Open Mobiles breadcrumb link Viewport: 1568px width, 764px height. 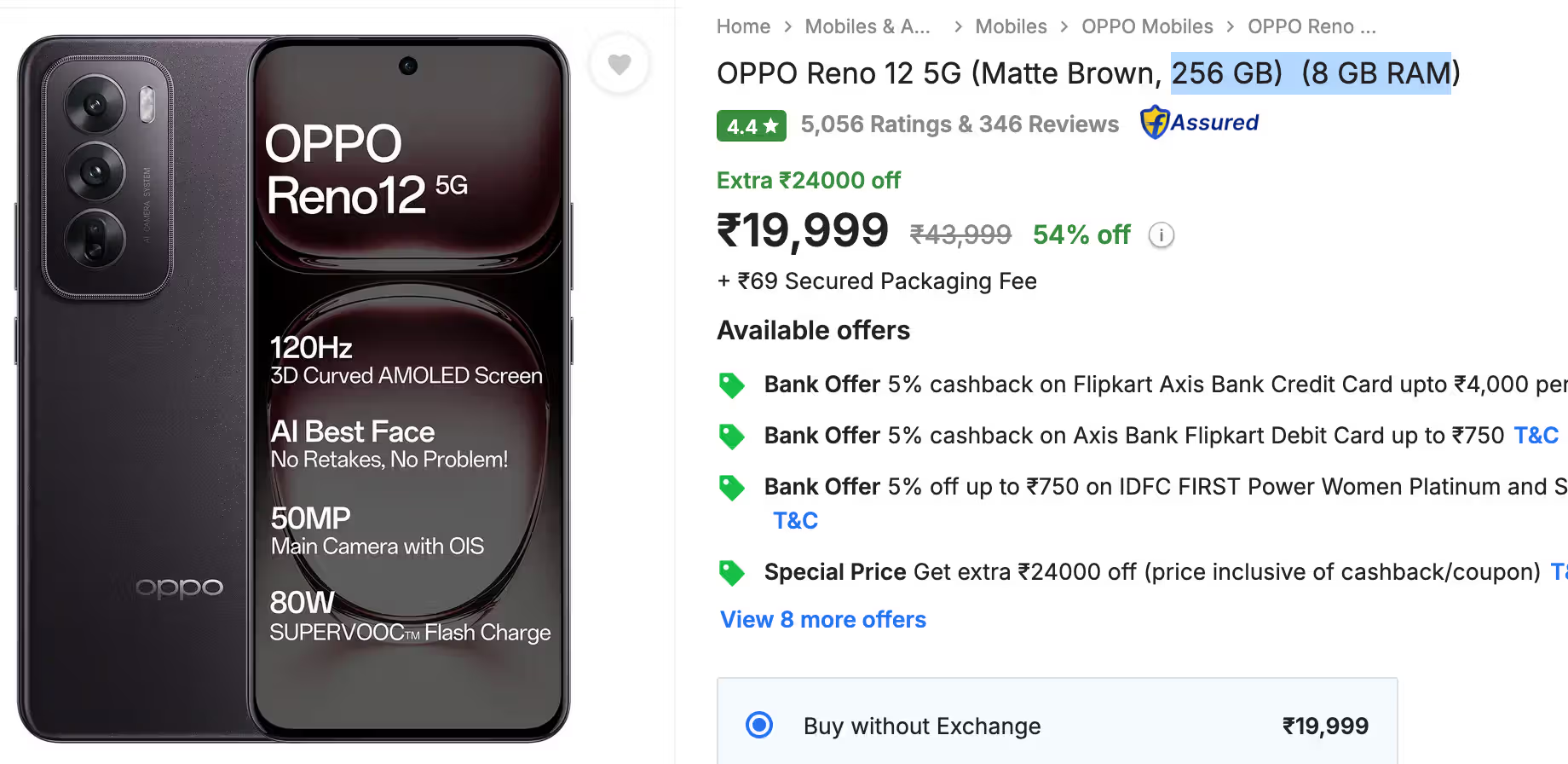point(1011,26)
